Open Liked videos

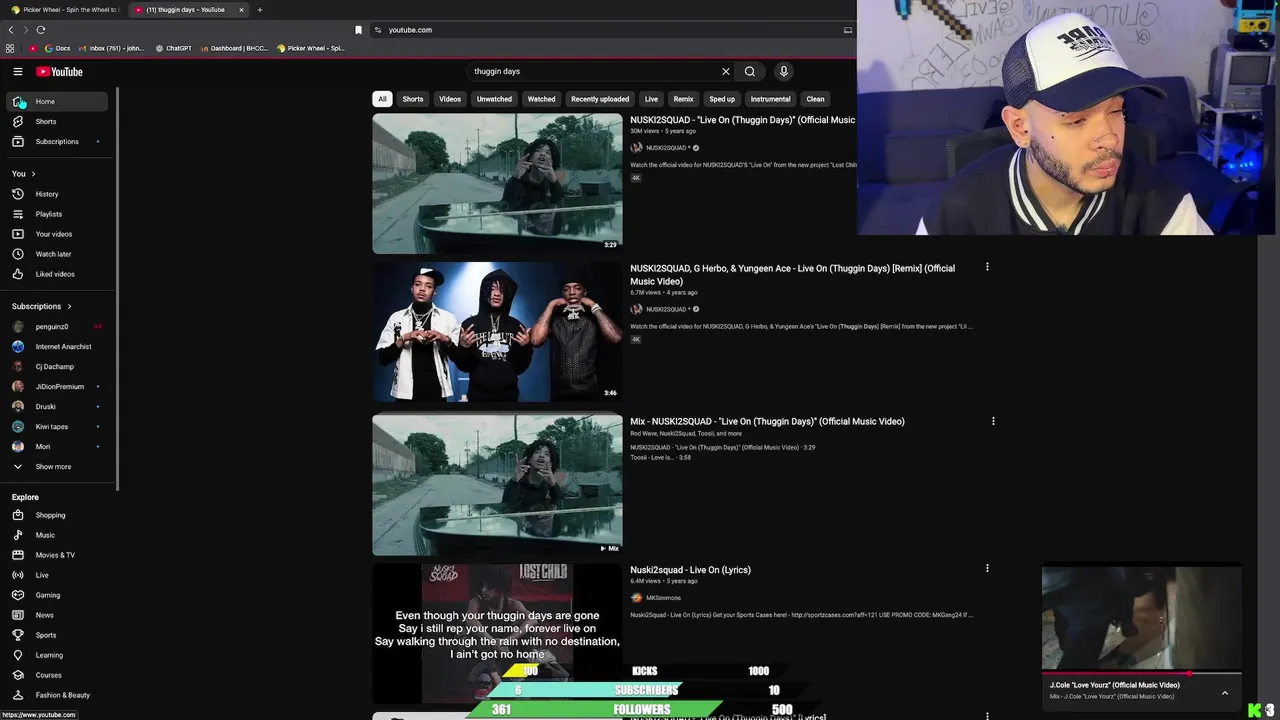pyautogui.click(x=58, y=274)
